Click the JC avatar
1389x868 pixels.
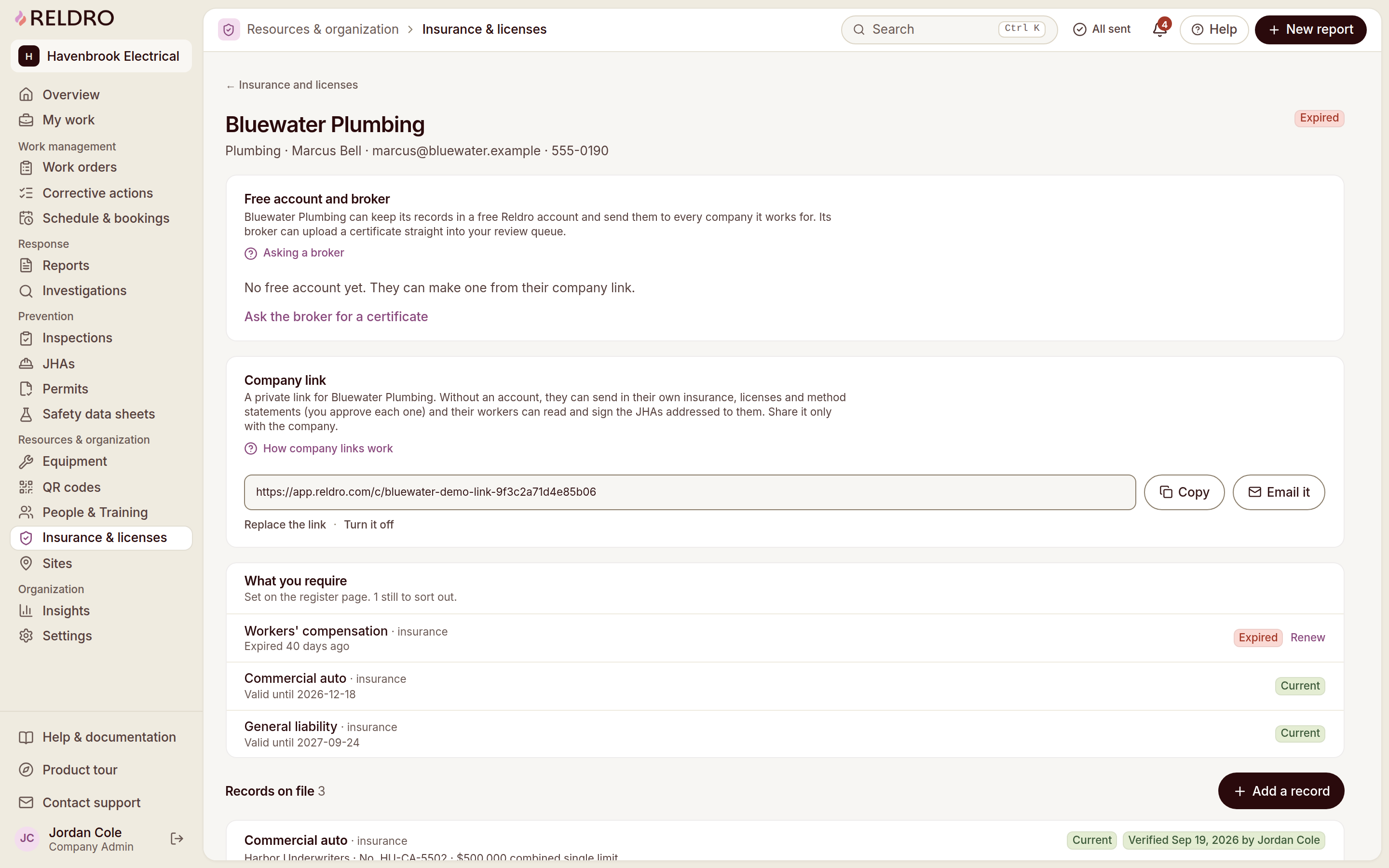tap(27, 839)
